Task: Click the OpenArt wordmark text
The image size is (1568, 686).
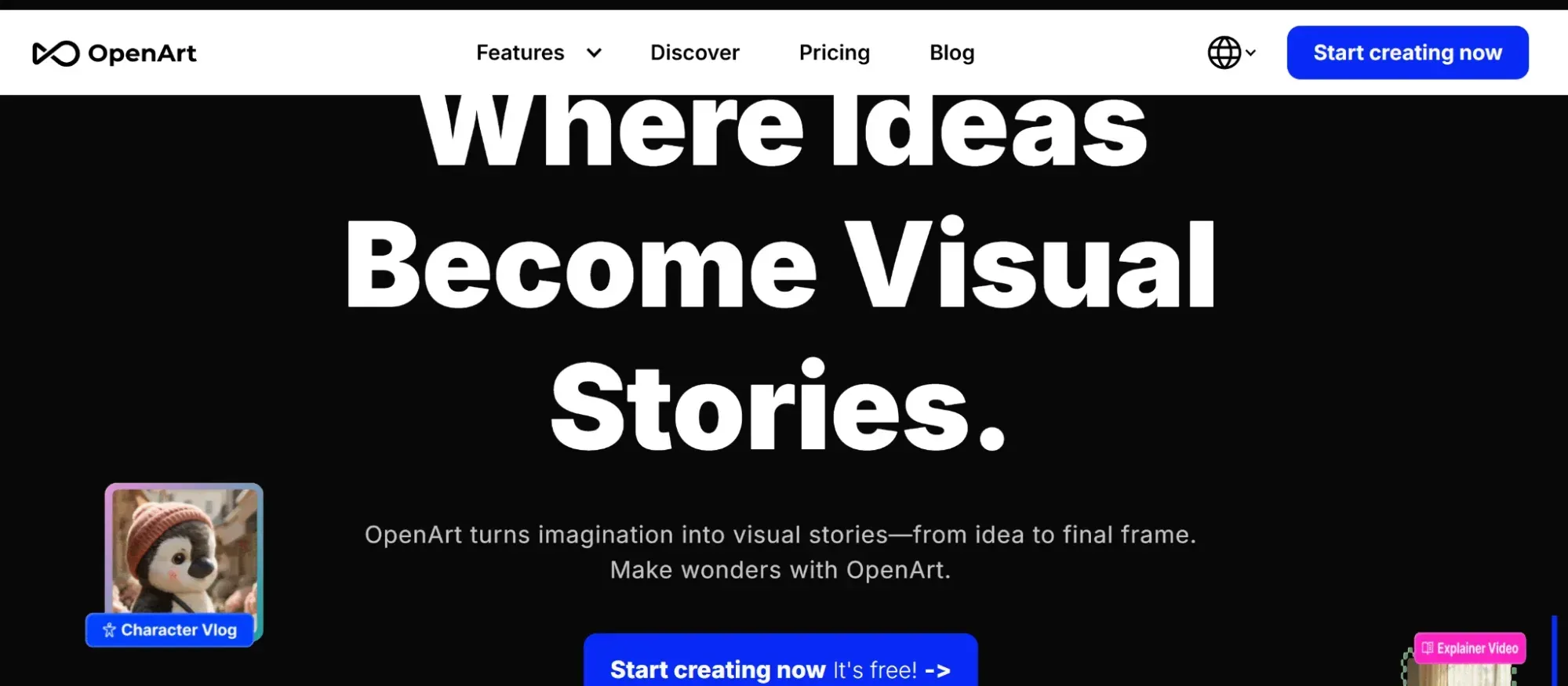Action: pos(142,53)
